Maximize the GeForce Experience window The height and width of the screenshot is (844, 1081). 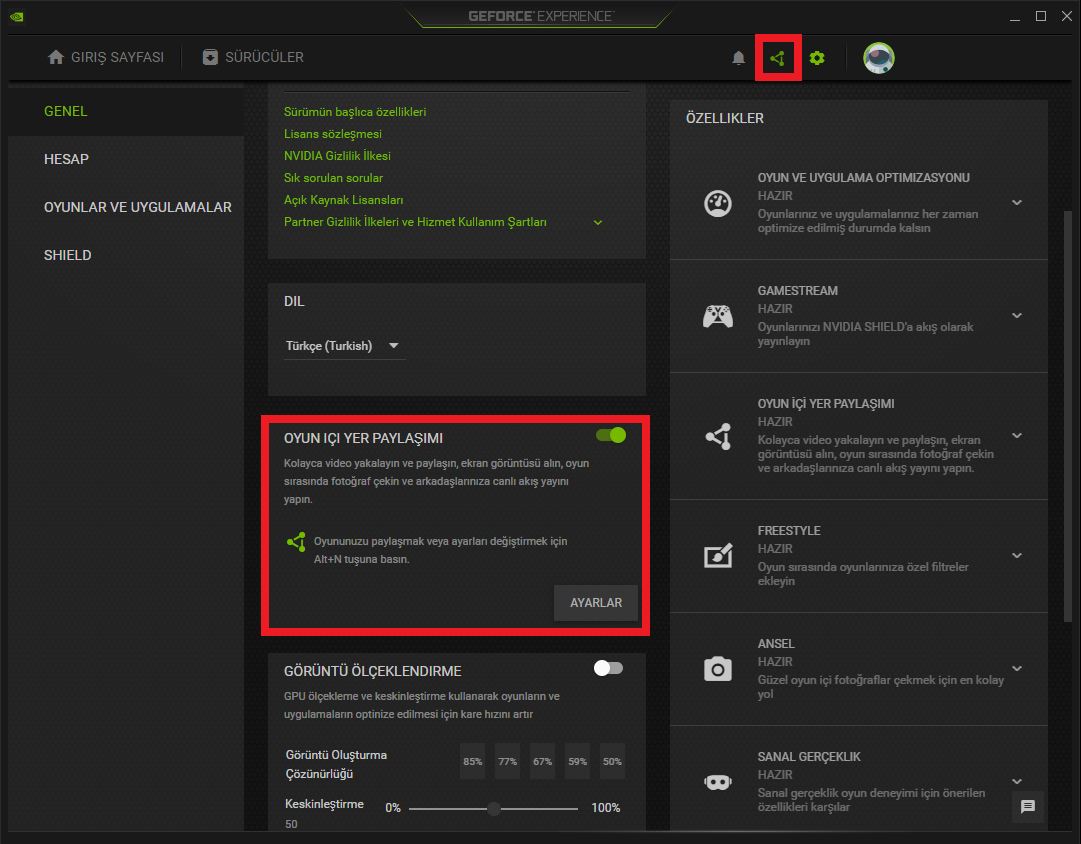(x=1041, y=16)
